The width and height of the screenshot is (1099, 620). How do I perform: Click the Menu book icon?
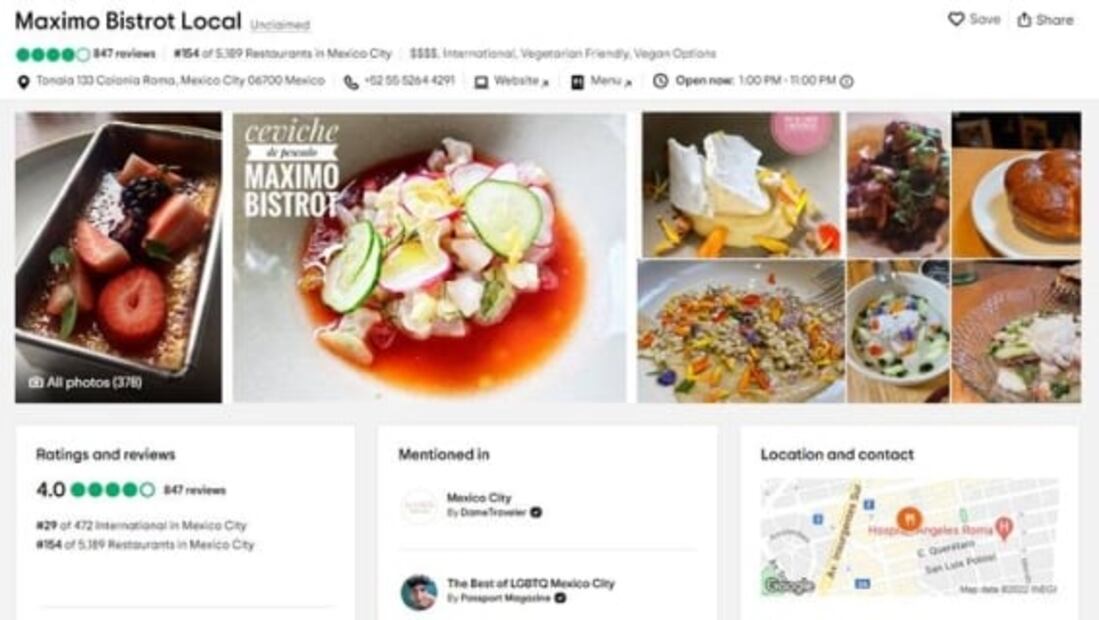(577, 82)
